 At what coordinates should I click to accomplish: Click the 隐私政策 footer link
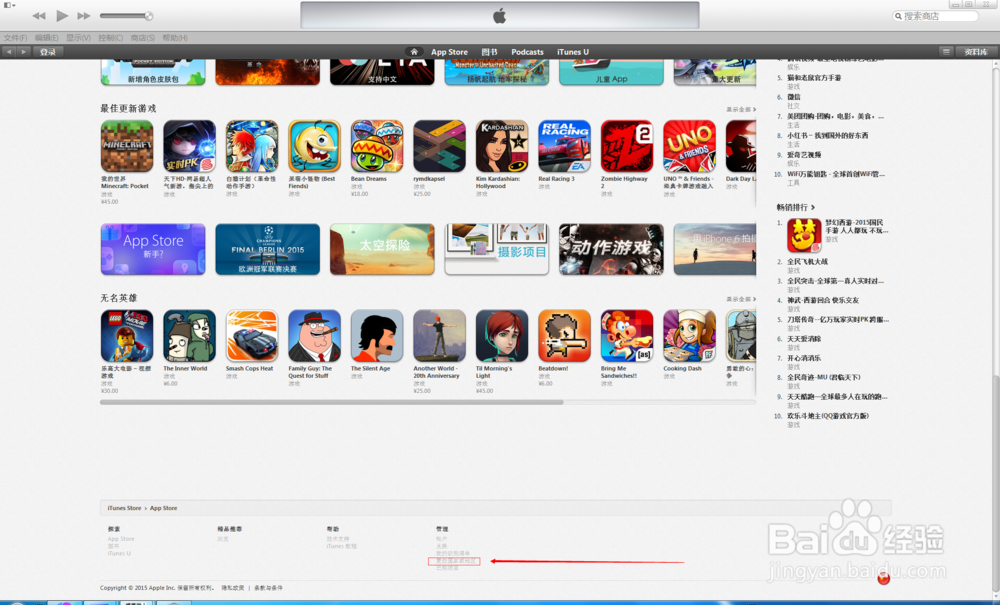233,588
